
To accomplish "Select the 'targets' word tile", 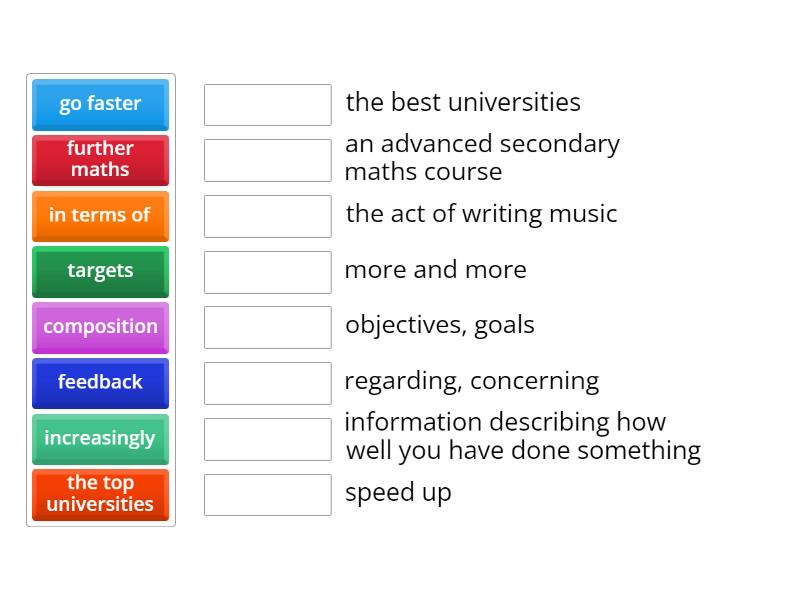I will tap(100, 271).
